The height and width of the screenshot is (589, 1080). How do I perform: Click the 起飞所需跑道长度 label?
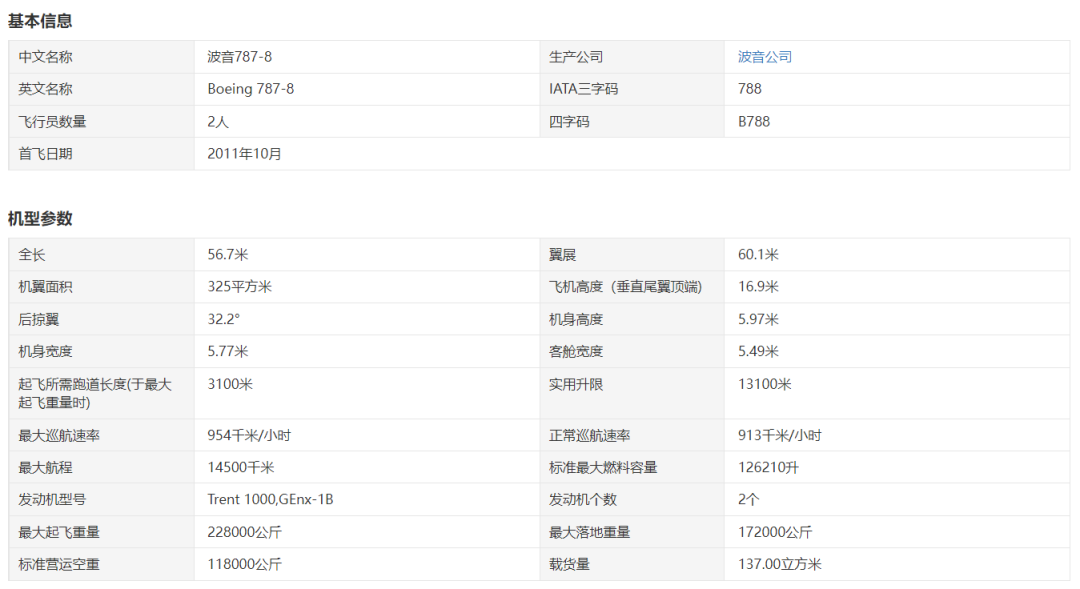[x=95, y=393]
